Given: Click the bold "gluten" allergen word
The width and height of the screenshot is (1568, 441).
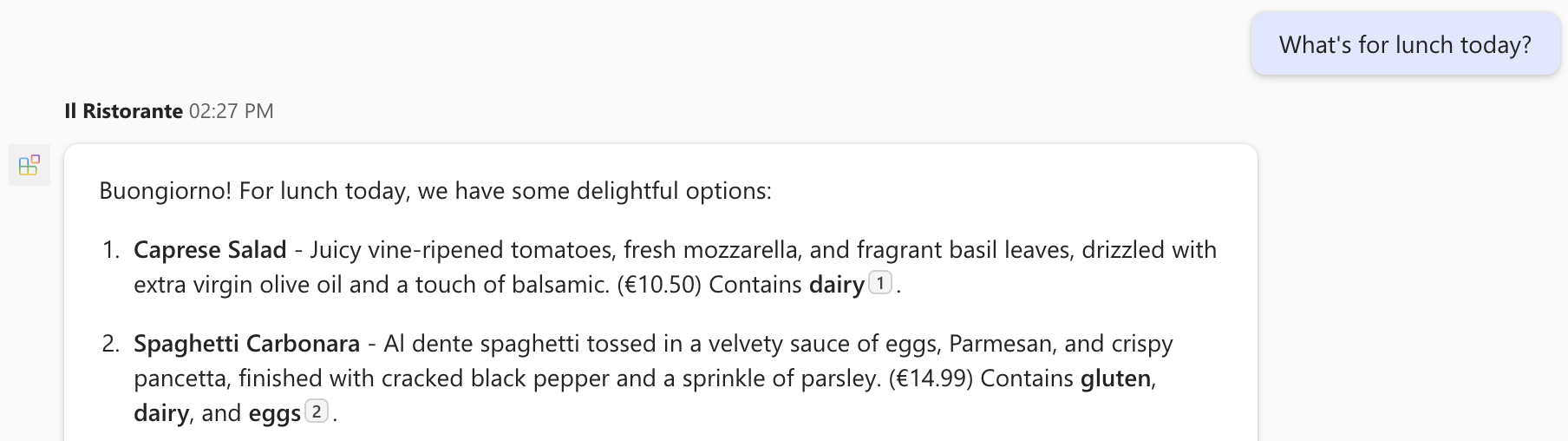Looking at the screenshot, I should (x=1115, y=378).
